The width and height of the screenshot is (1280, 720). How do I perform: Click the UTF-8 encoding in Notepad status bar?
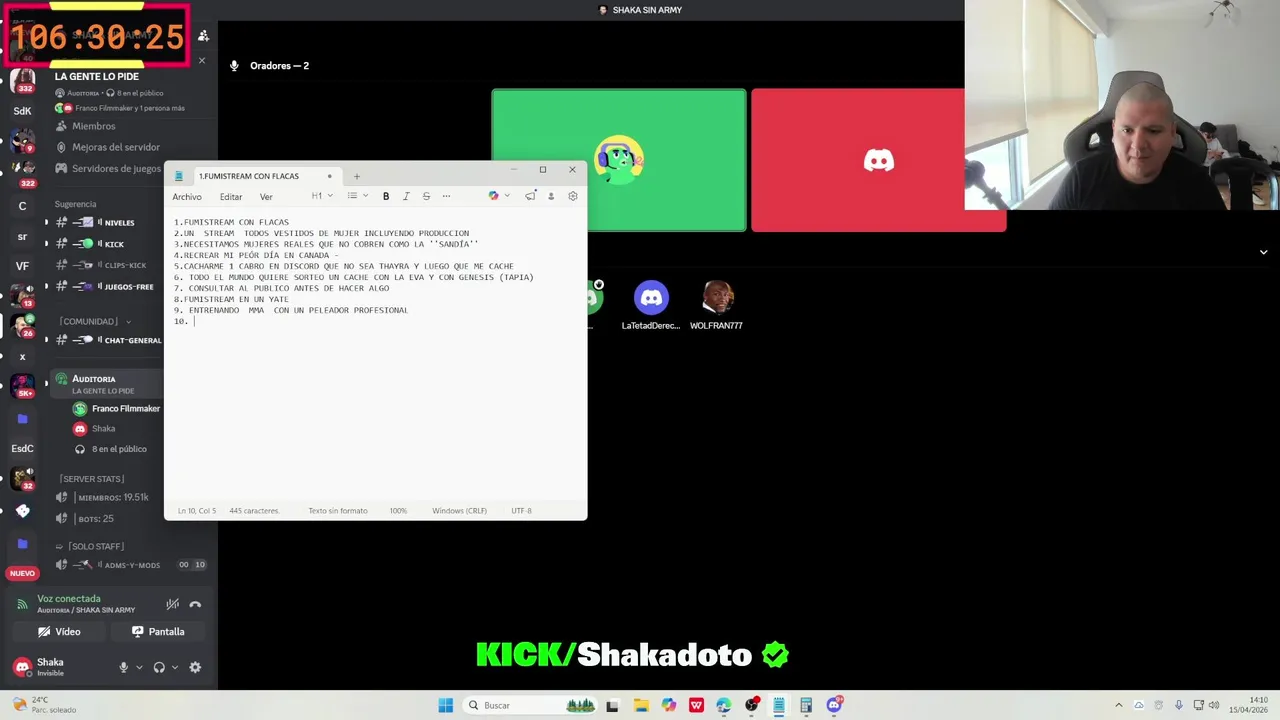pos(521,511)
